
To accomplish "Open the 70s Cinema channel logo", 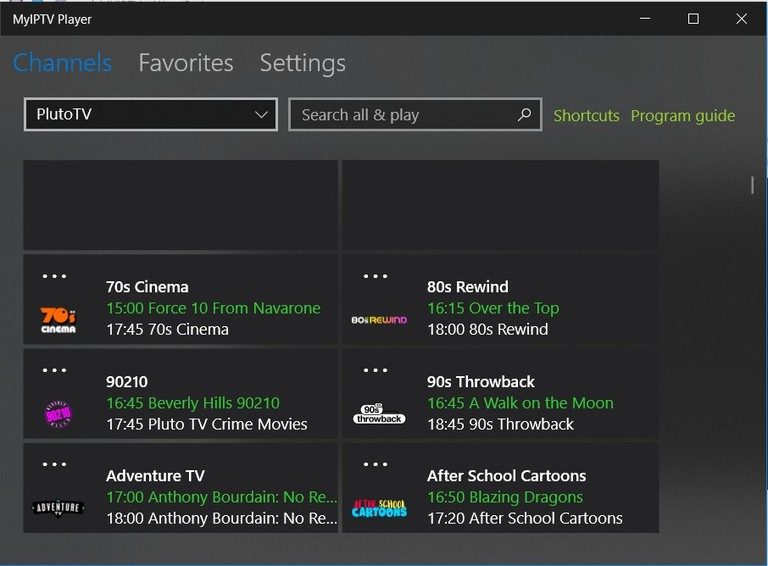I will [x=58, y=320].
